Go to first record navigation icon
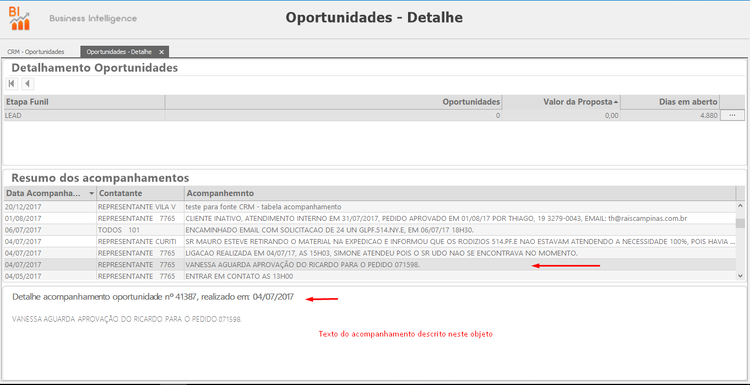The image size is (750, 385). pyautogui.click(x=11, y=84)
